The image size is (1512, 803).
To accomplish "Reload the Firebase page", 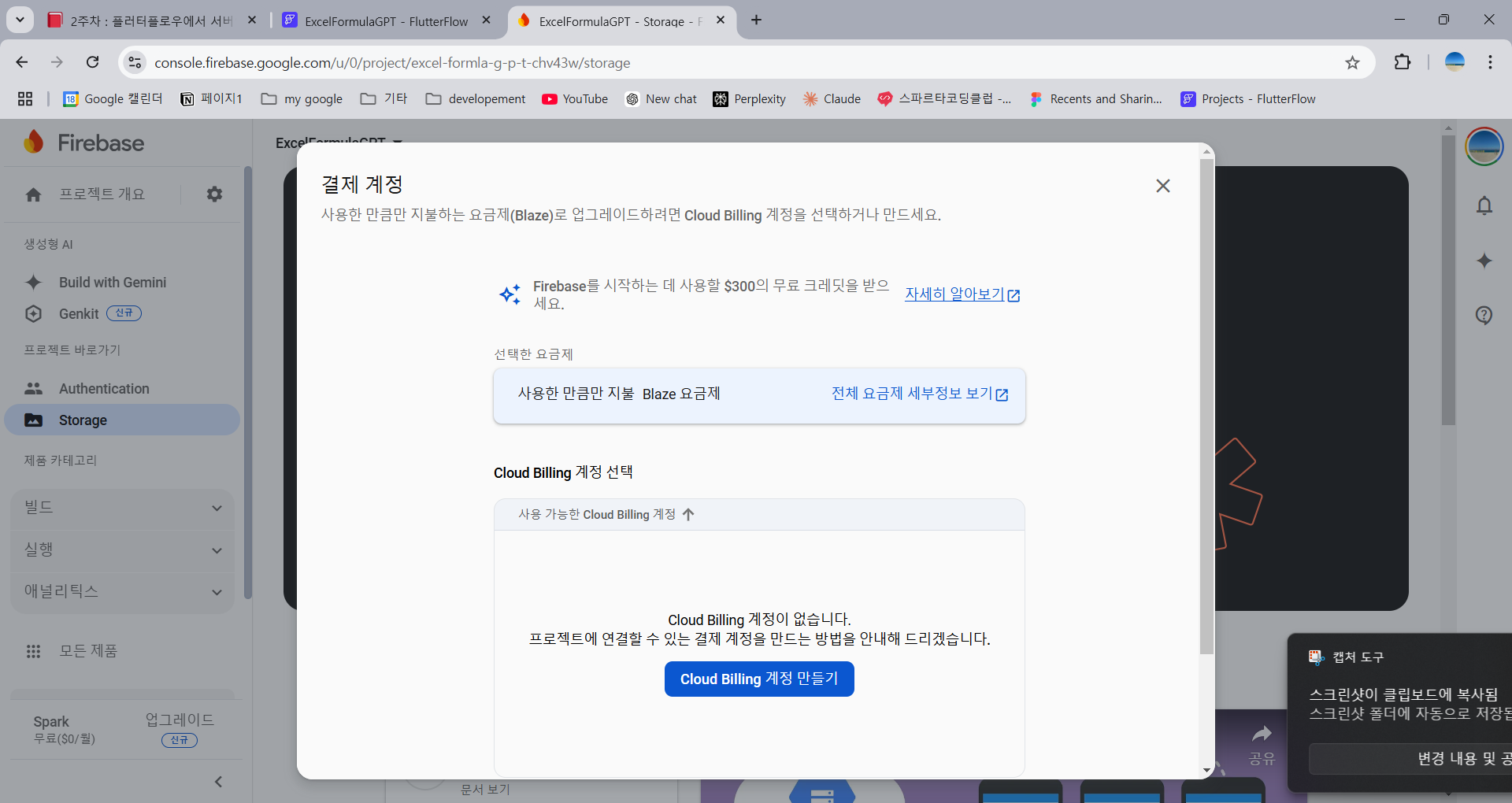I will click(92, 62).
